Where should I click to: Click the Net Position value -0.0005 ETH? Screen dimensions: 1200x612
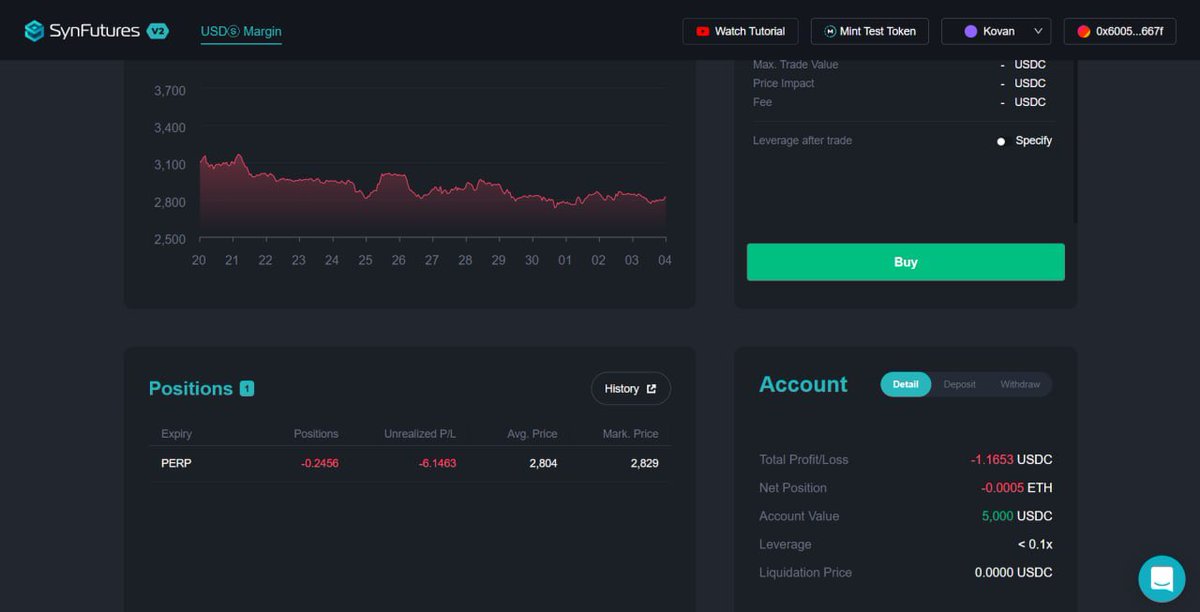tap(1016, 488)
